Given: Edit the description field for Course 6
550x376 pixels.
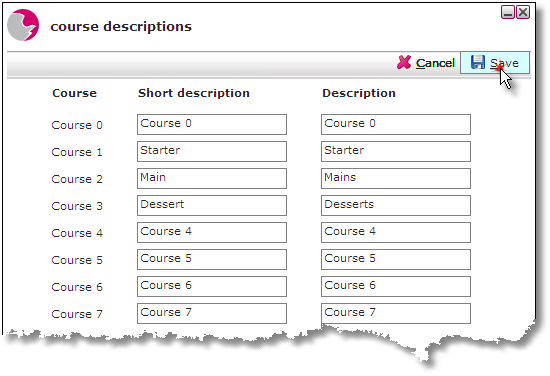Looking at the screenshot, I should [x=396, y=286].
